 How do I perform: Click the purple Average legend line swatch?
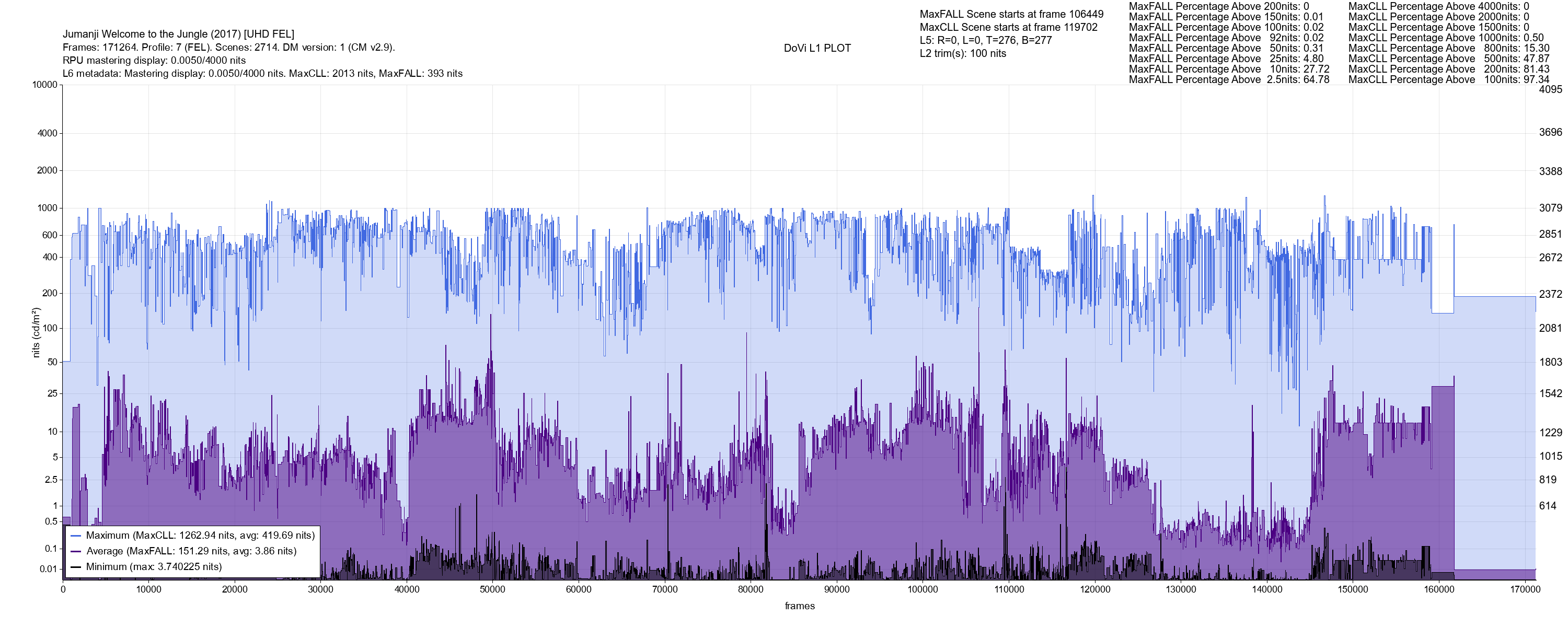tap(76, 552)
